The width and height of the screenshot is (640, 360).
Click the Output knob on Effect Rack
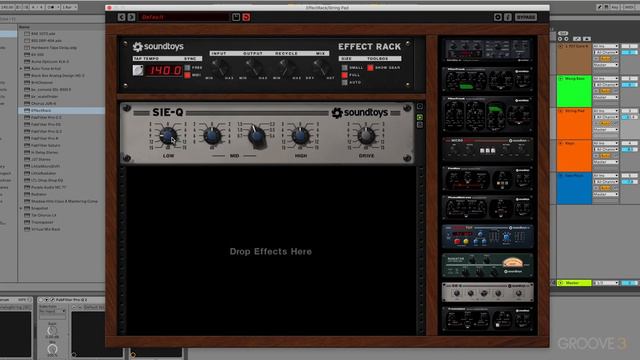click(x=254, y=67)
